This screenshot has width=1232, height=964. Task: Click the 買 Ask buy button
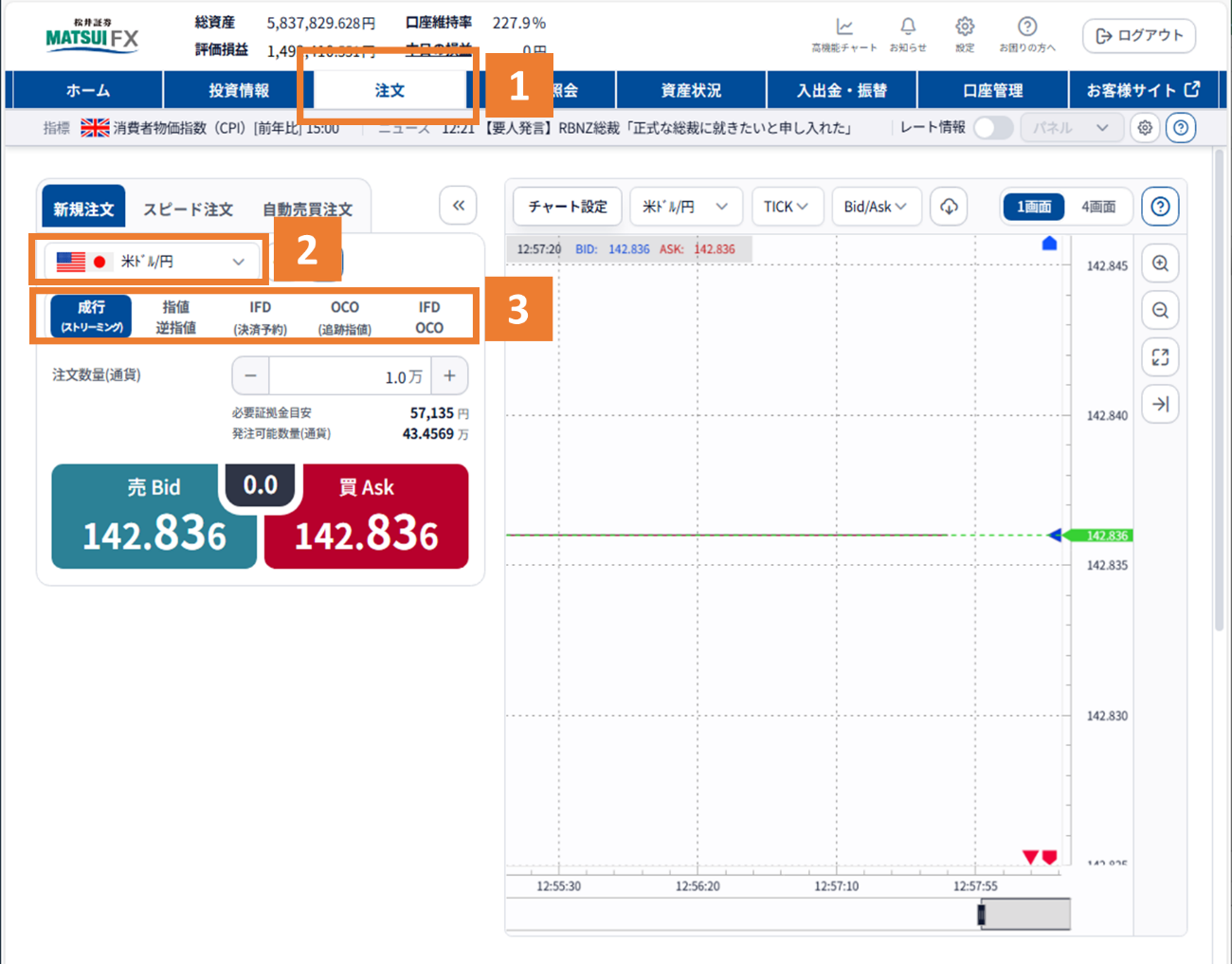[367, 518]
